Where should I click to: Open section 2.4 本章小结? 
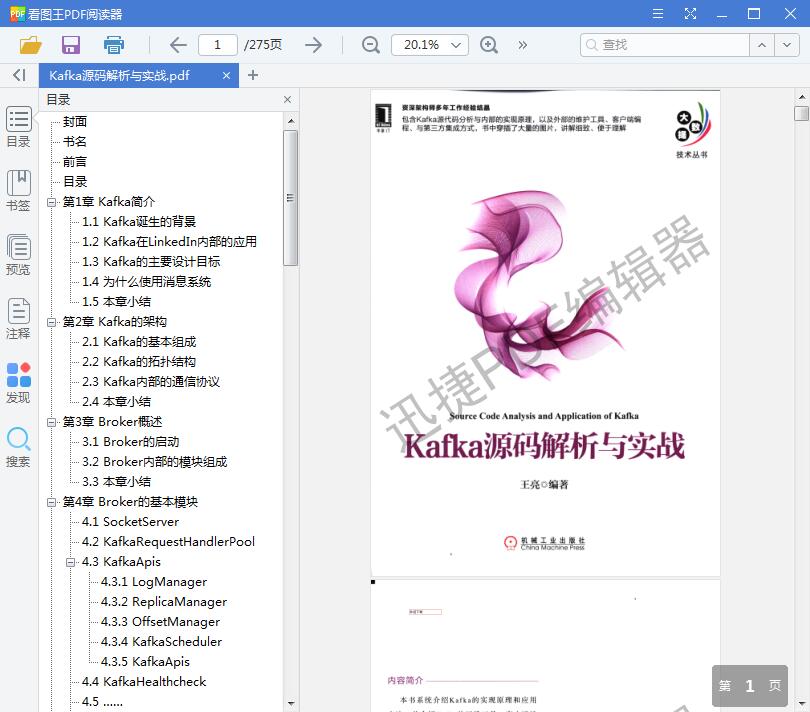[x=116, y=402]
